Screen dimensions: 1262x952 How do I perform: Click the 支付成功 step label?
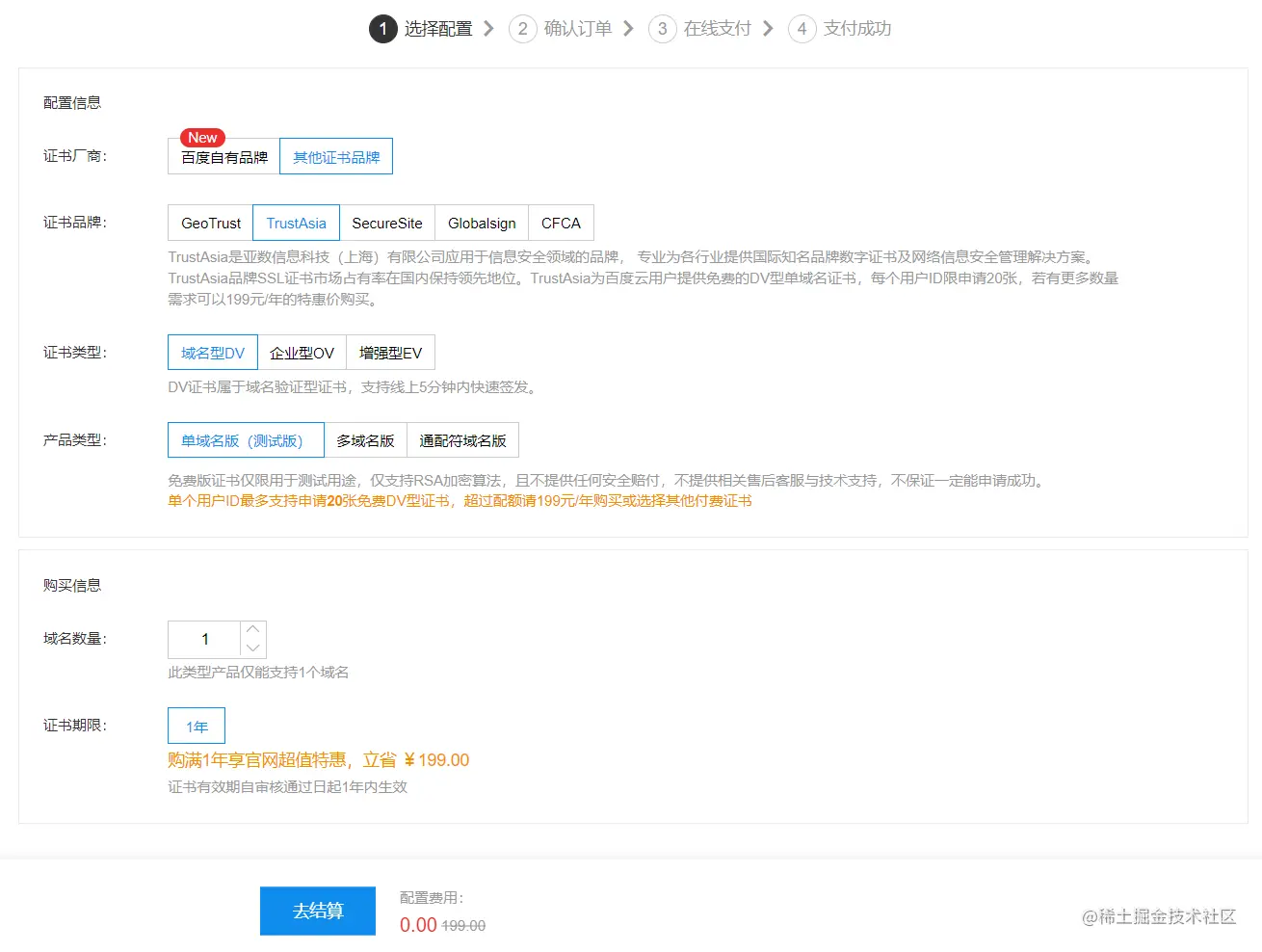(857, 29)
